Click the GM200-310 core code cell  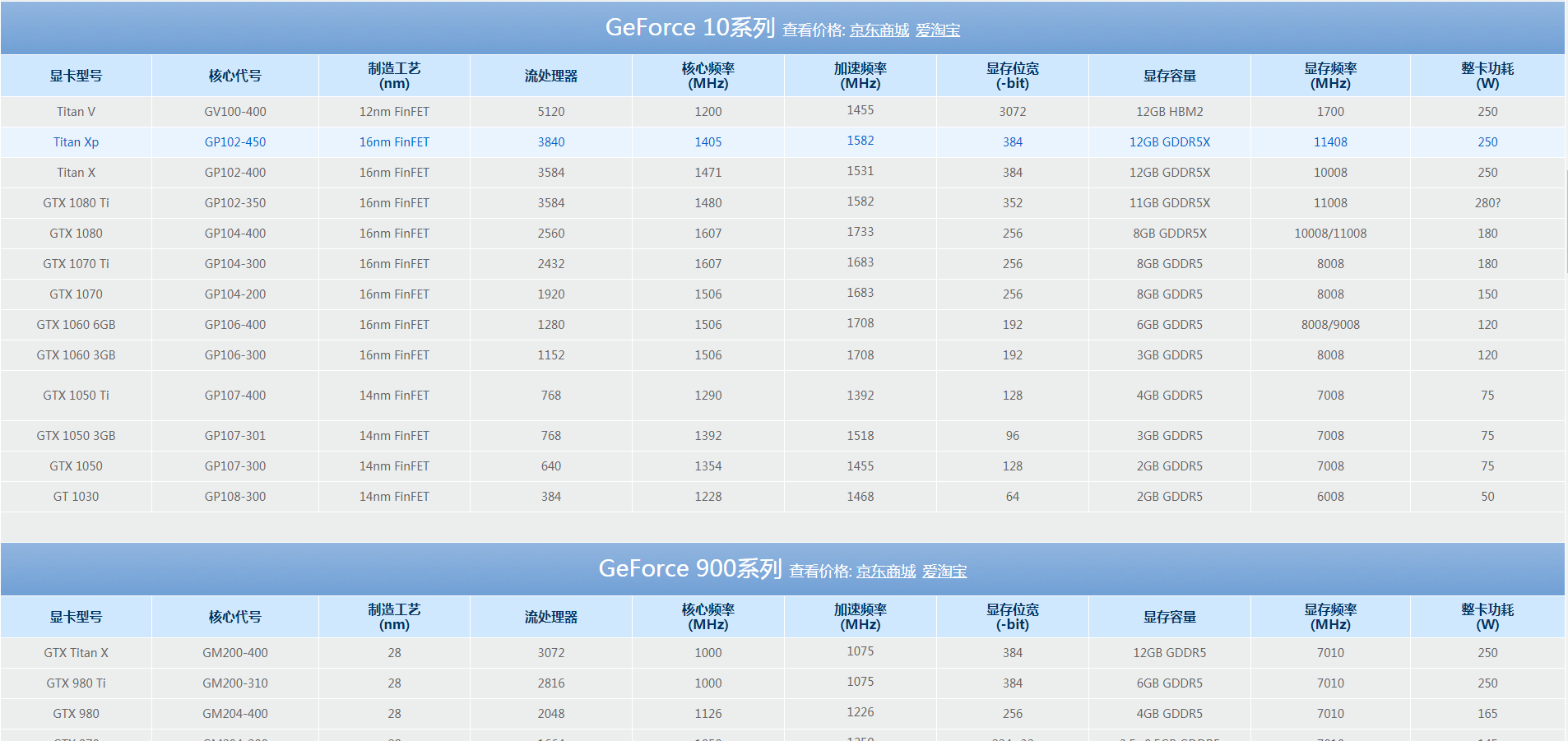point(235,683)
